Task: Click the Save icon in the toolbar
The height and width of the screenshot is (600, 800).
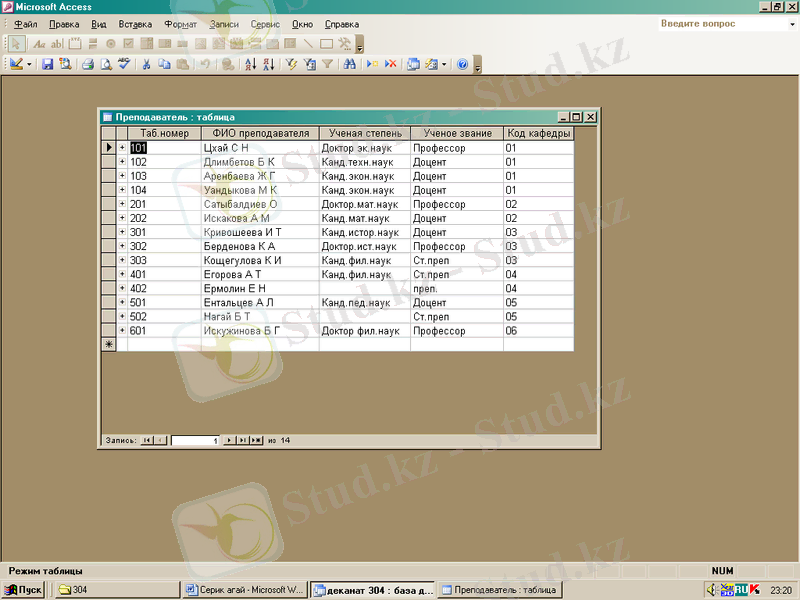Action: click(47, 64)
